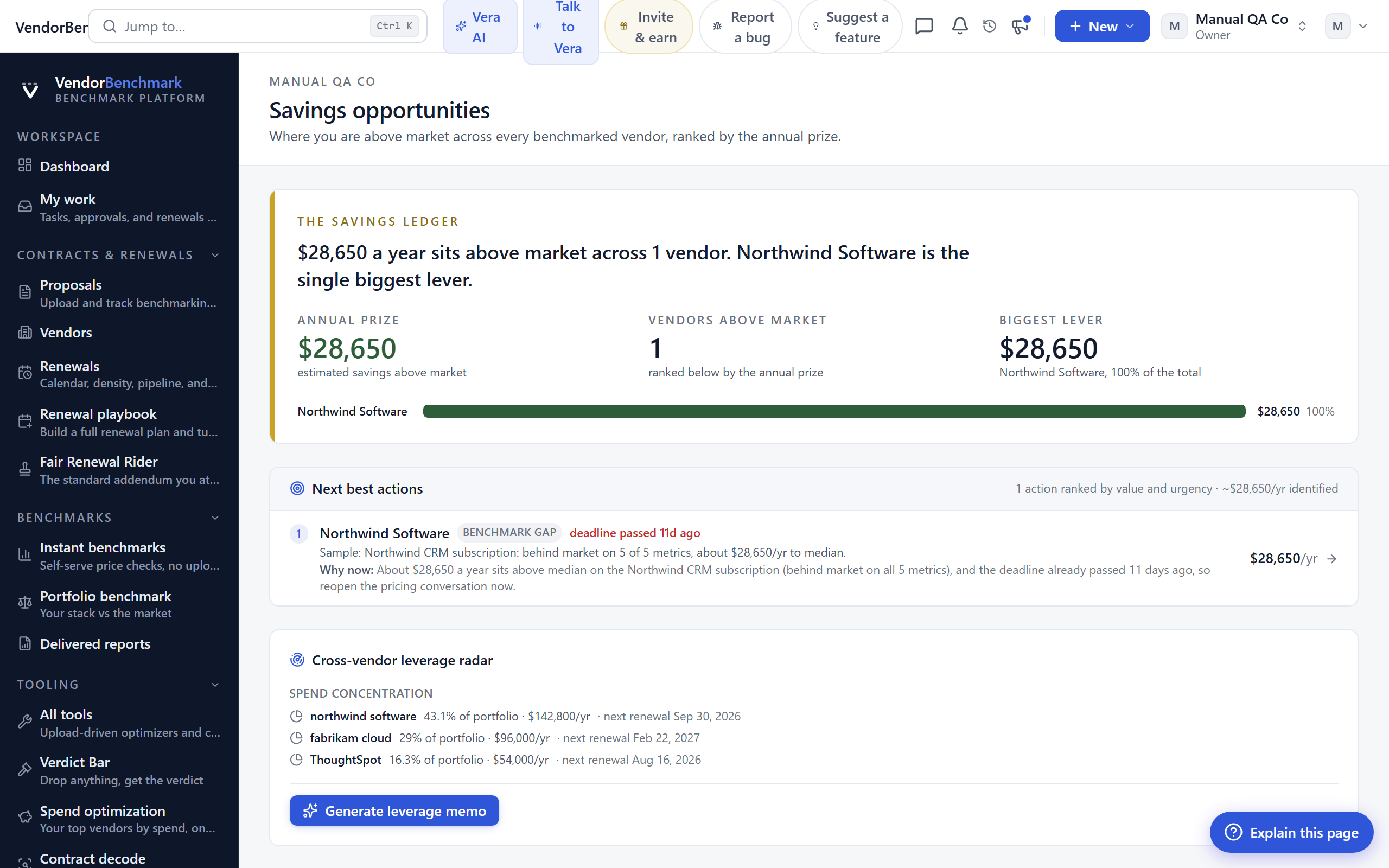Click Generate leverage memo button
Viewport: 1389px width, 868px height.
pyautogui.click(x=394, y=810)
